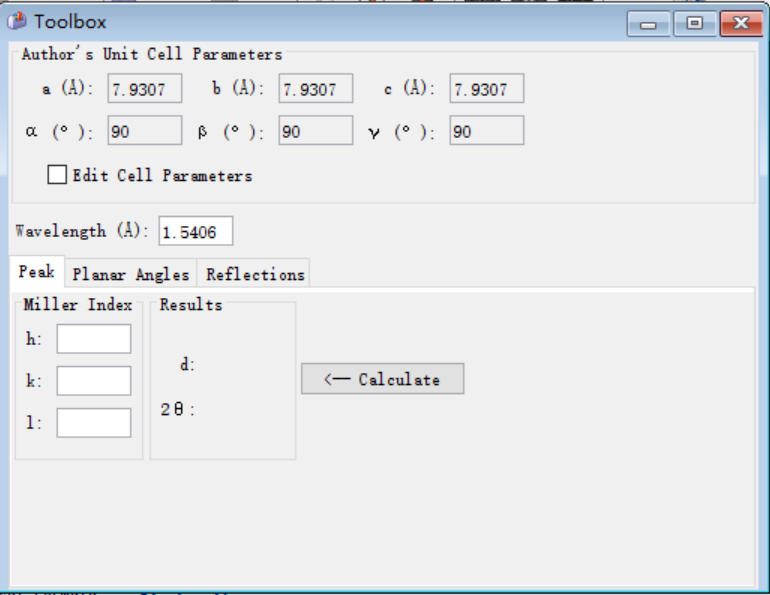Click the beta angle field

(x=316, y=130)
